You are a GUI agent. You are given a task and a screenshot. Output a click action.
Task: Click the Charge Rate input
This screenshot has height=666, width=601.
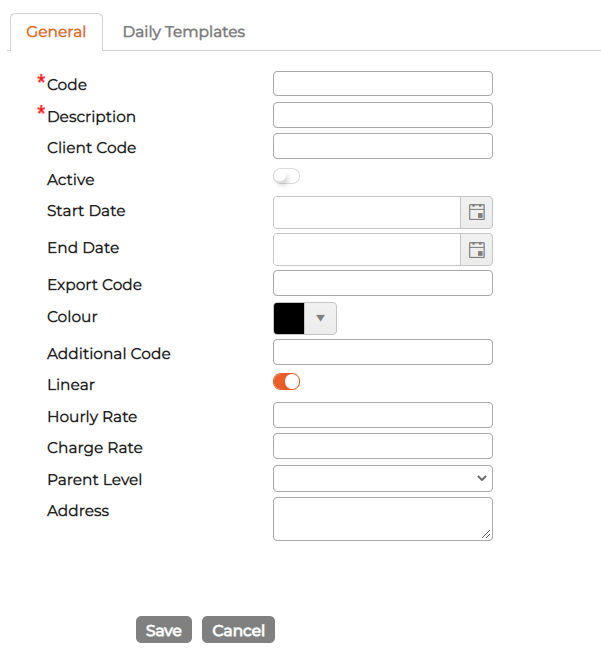(x=383, y=446)
